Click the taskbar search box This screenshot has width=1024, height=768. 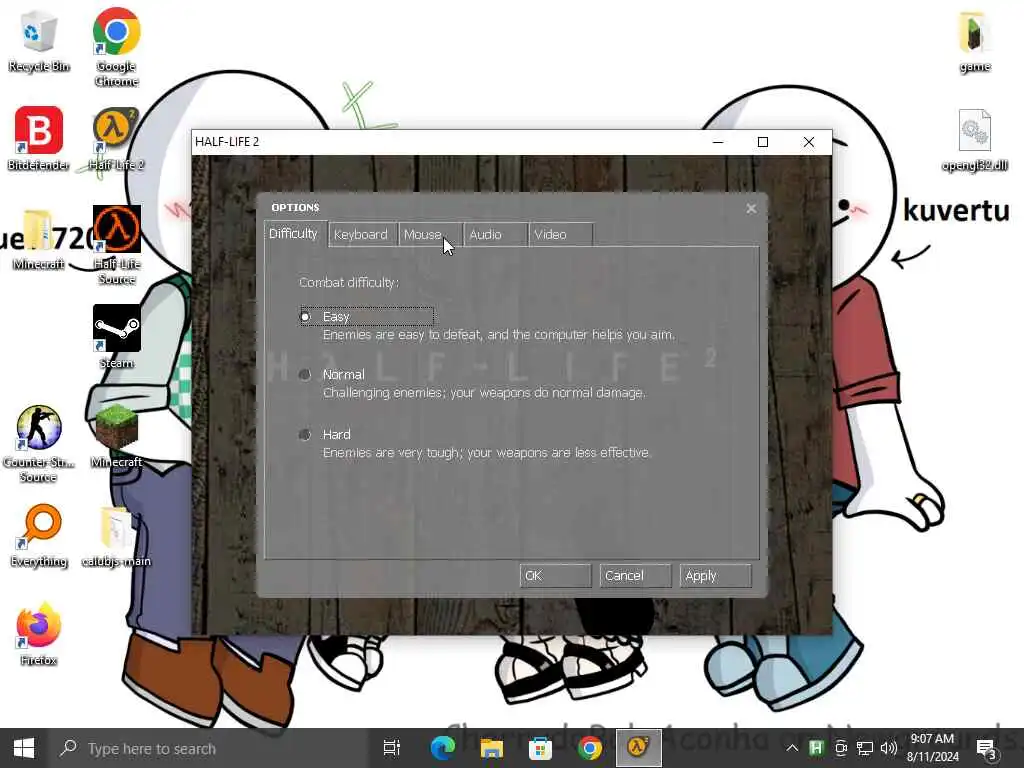pos(209,748)
